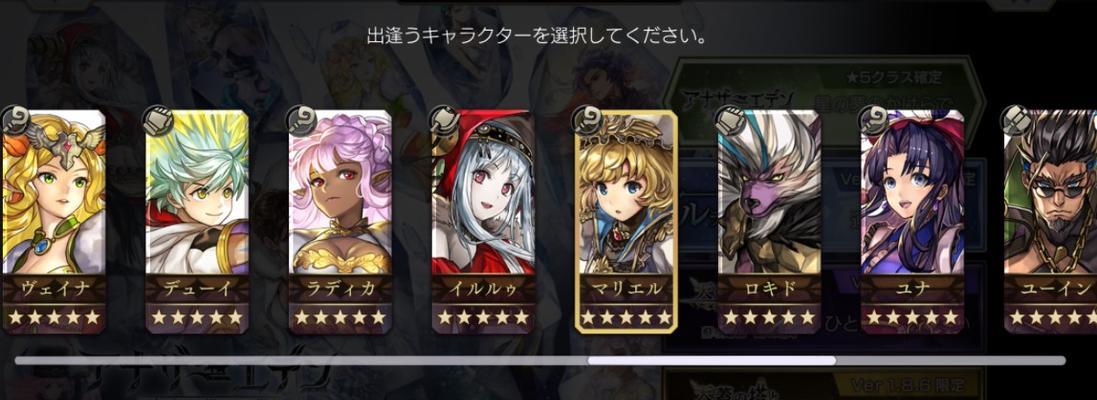Click the fist weapon icon on デューイ's card
The height and width of the screenshot is (400, 1097).
[158, 120]
